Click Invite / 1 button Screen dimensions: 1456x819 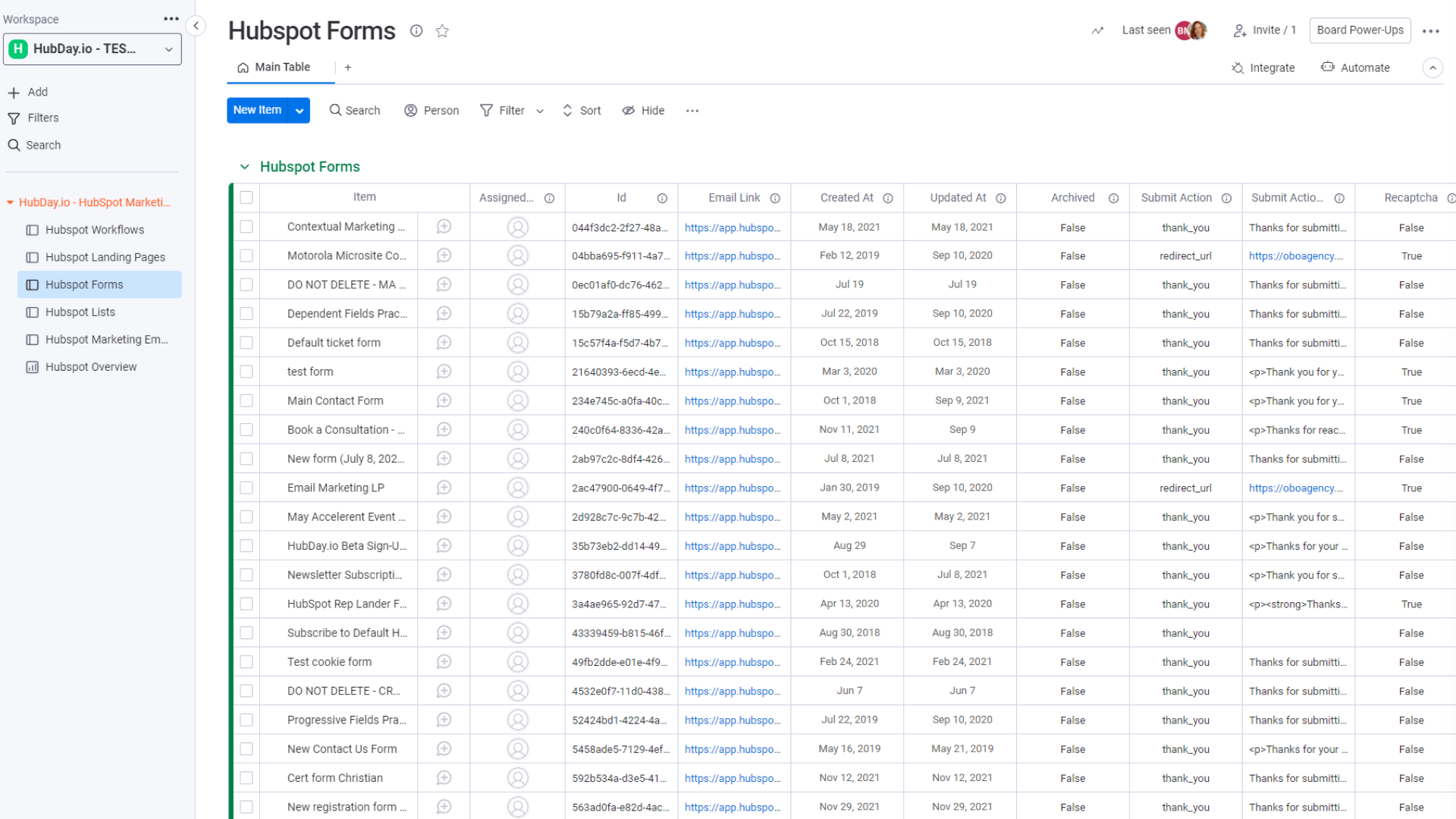coord(1265,30)
